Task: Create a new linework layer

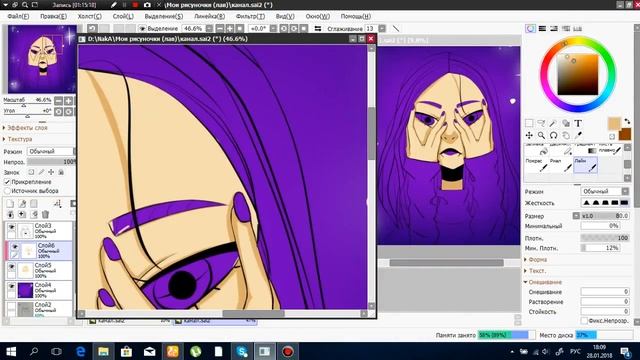Action: (x=22, y=203)
